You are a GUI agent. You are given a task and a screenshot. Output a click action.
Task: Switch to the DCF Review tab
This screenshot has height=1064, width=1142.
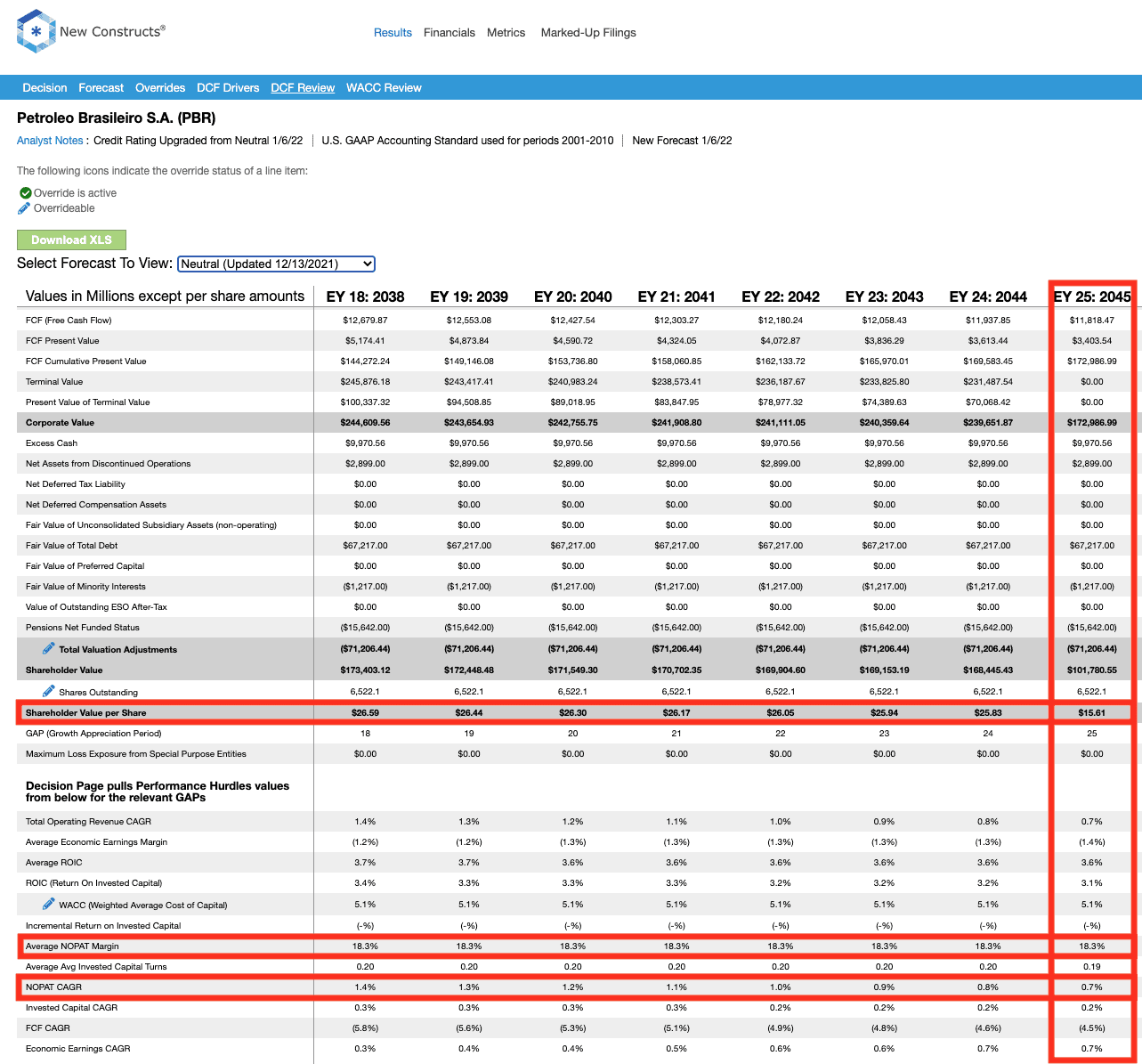[x=303, y=88]
